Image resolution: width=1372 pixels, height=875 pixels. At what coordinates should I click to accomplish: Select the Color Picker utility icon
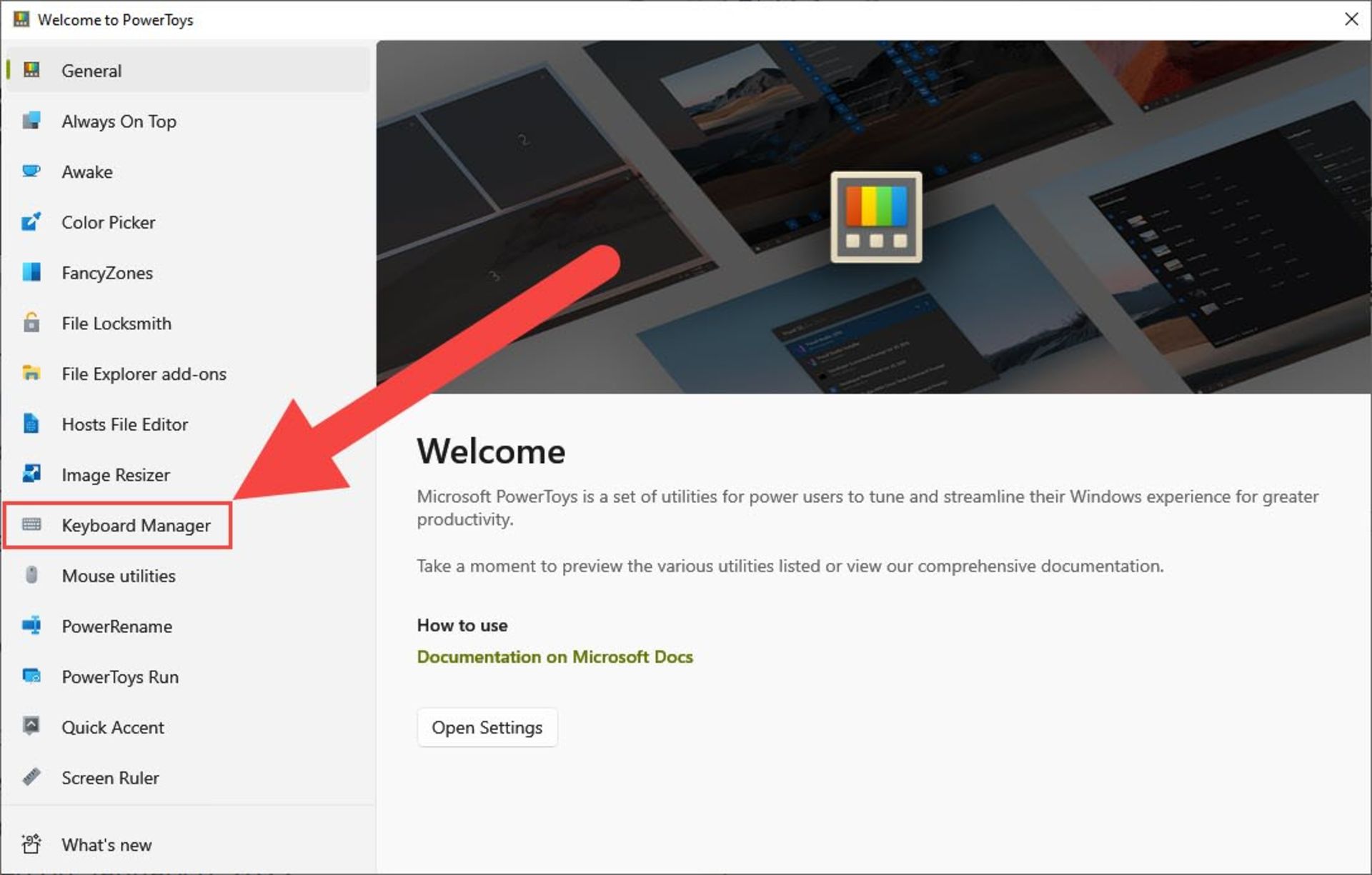coord(31,222)
